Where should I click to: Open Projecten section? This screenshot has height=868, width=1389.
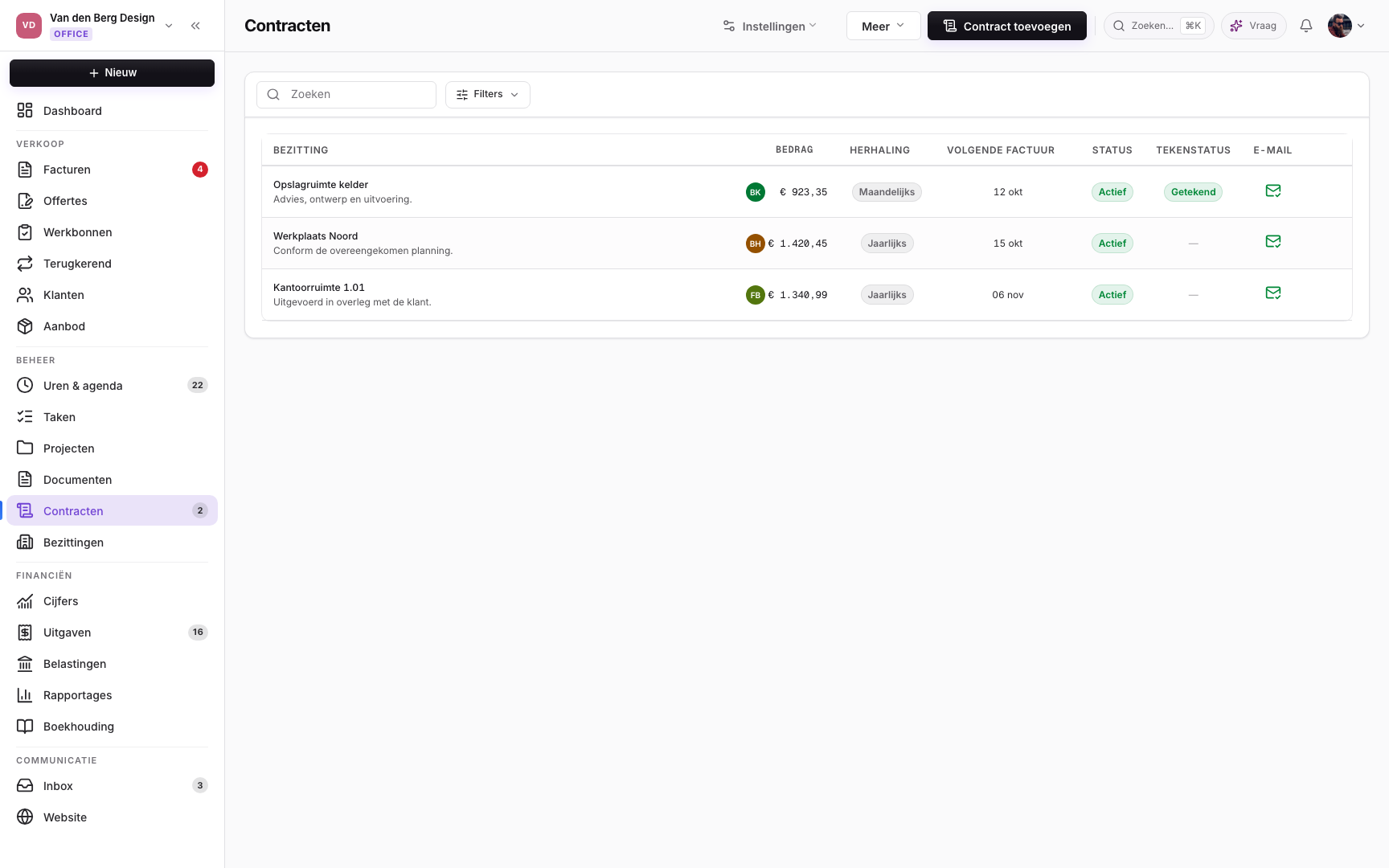coord(112,448)
